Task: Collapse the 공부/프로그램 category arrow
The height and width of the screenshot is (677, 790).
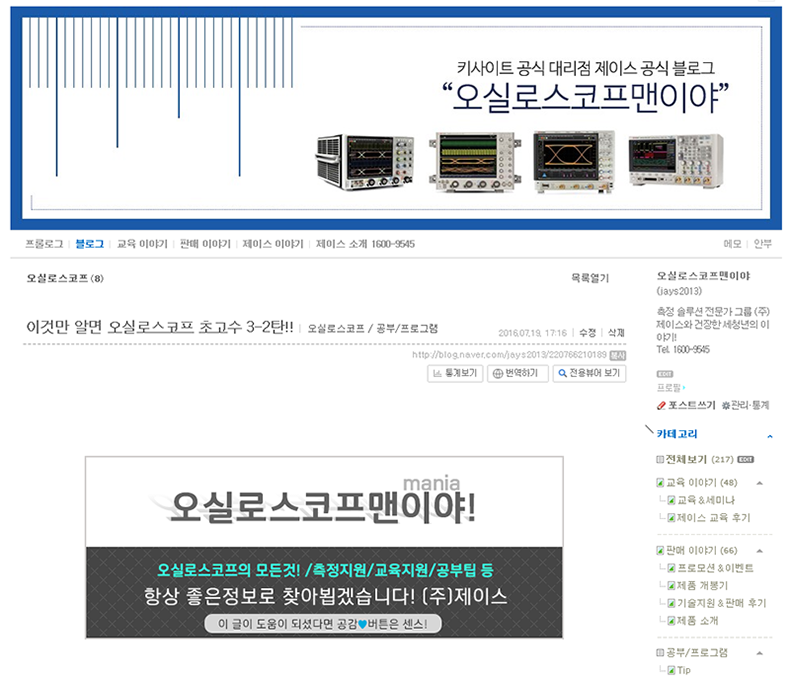Action: [x=760, y=653]
